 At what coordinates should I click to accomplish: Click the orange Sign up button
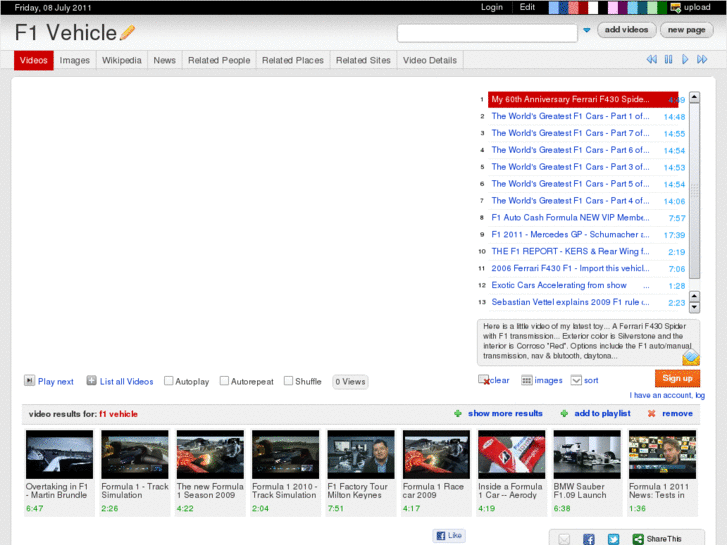click(677, 378)
